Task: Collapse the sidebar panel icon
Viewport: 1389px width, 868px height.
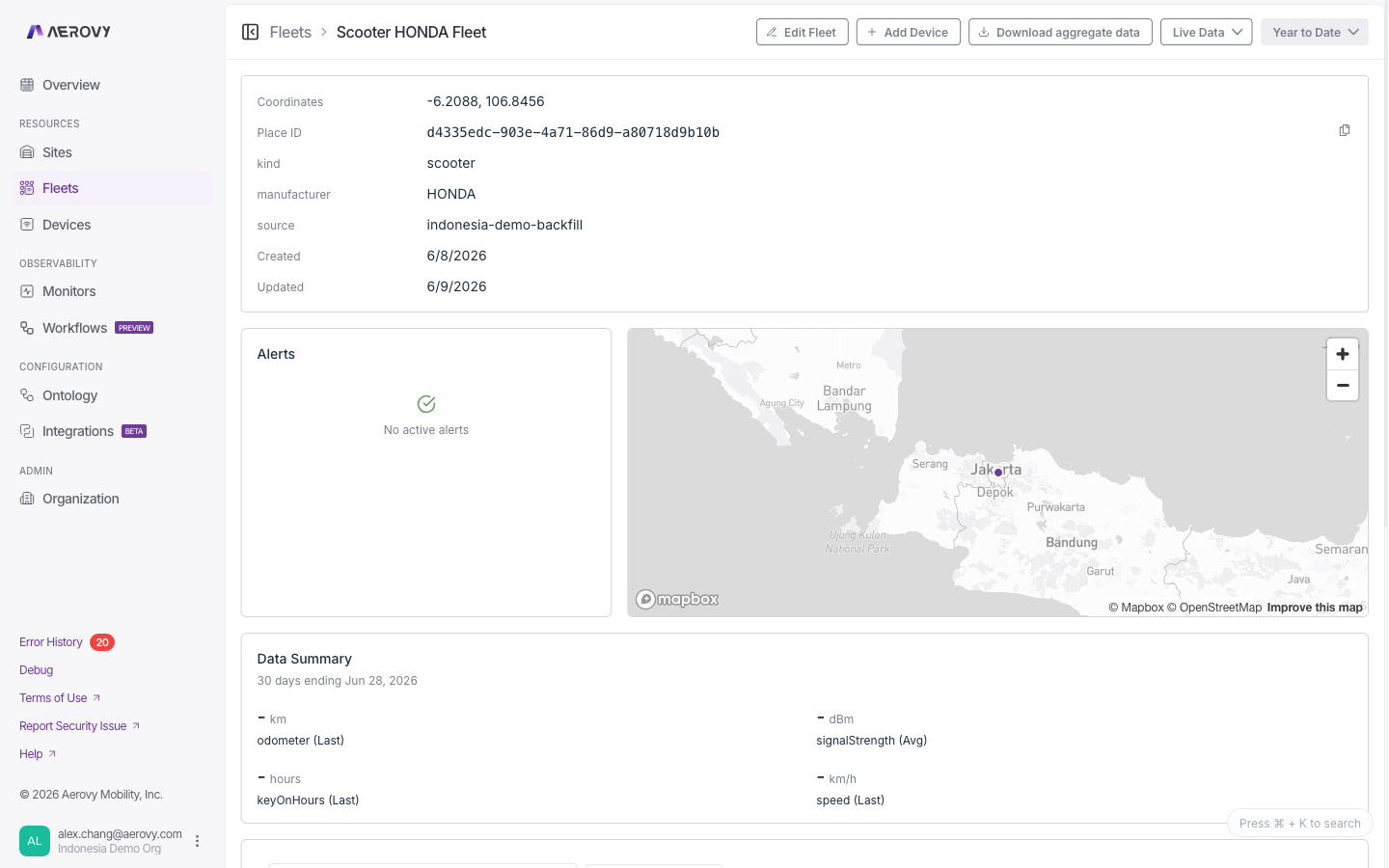Action: point(251,32)
